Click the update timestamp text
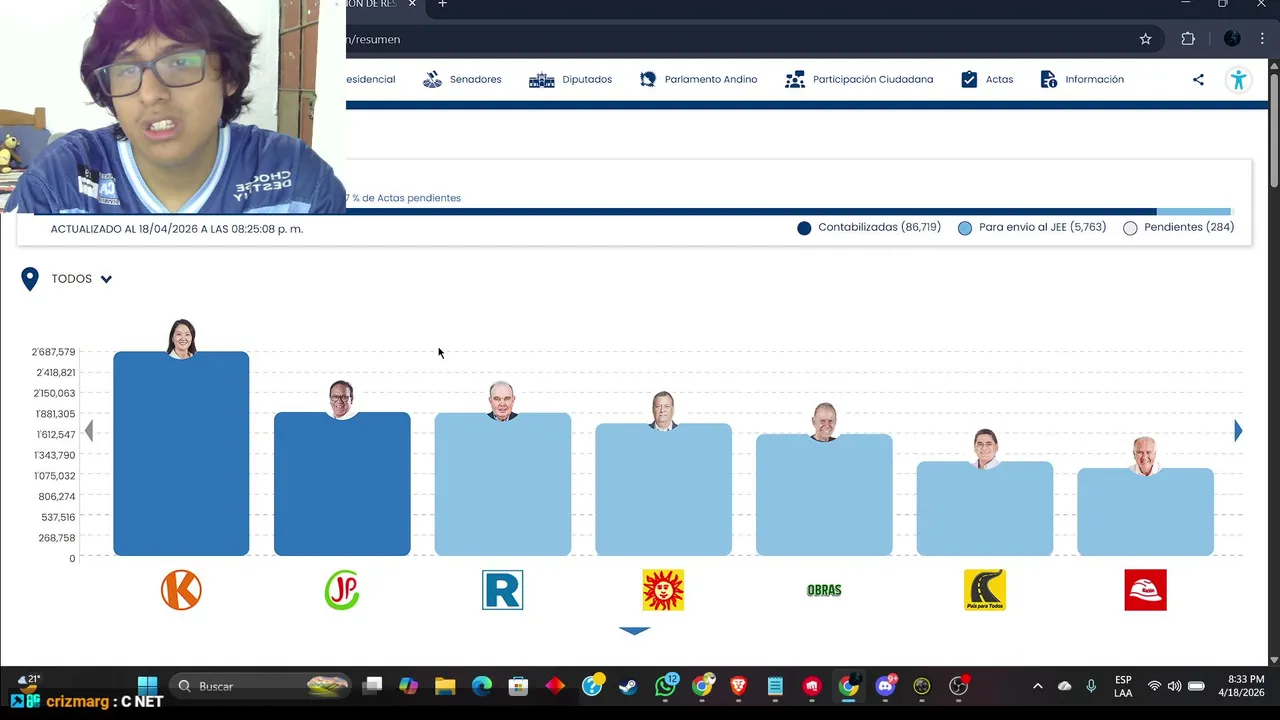 (177, 229)
